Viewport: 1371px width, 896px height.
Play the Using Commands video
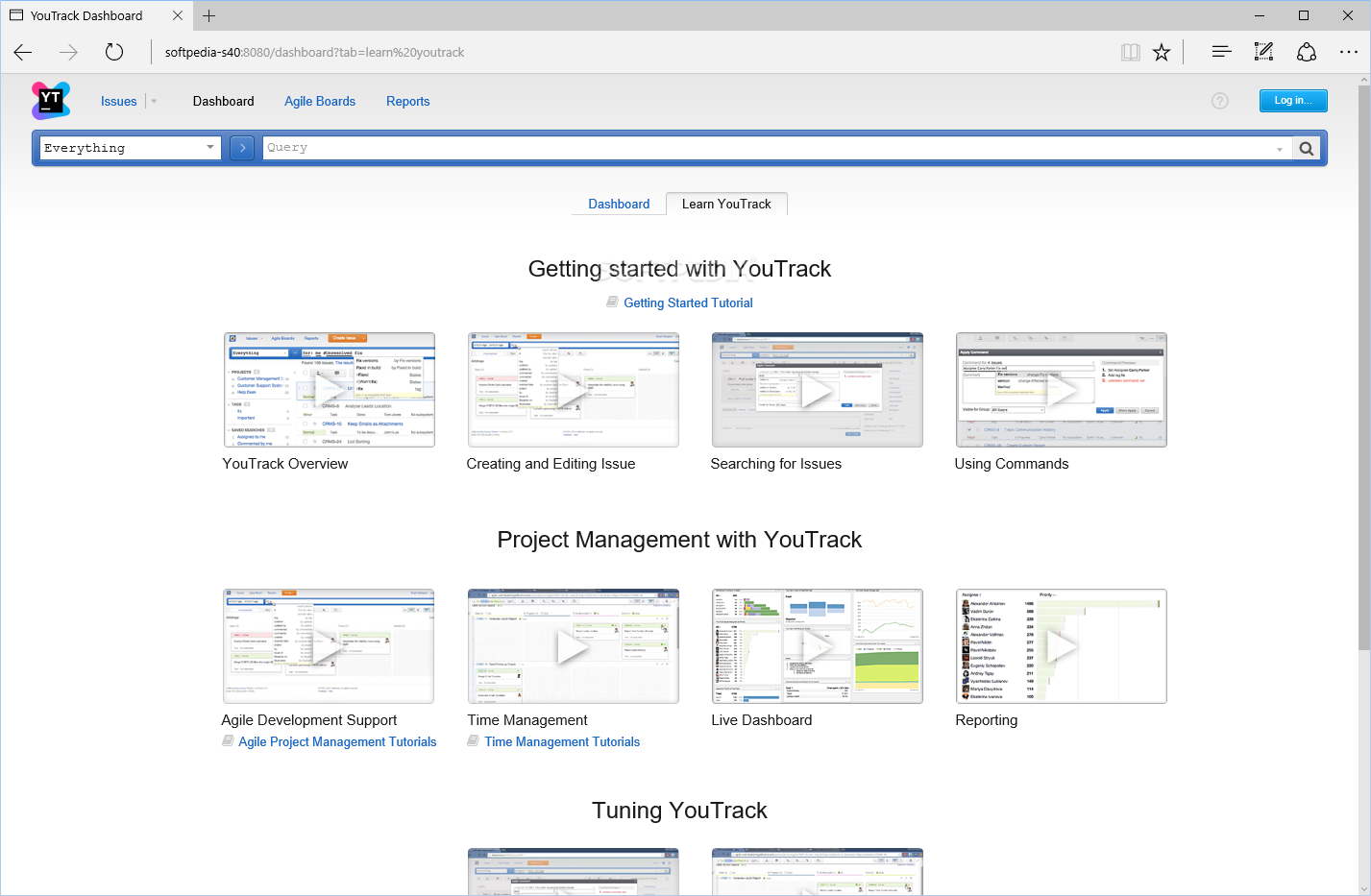coord(1062,390)
